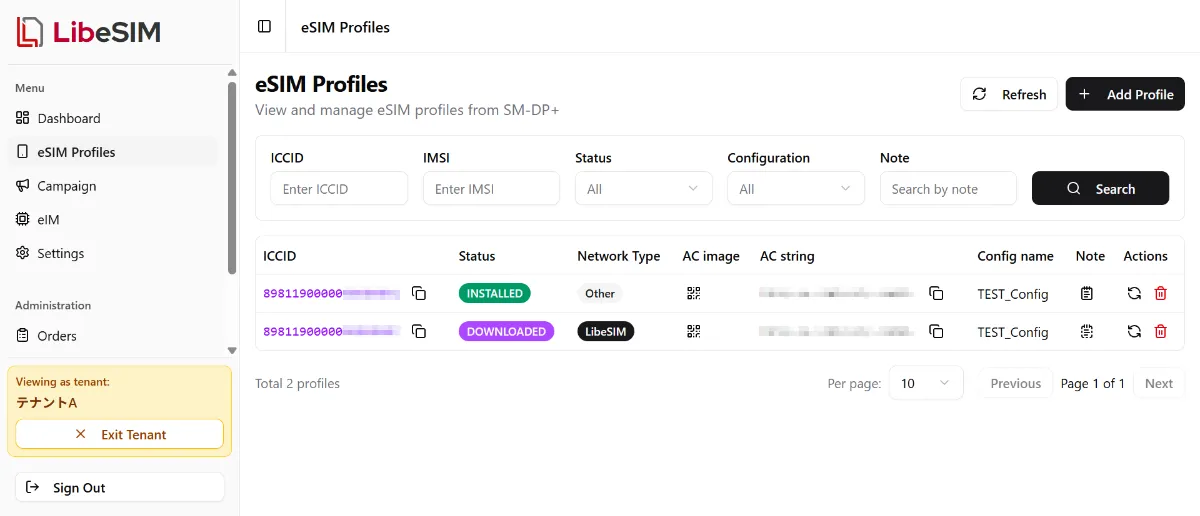The width and height of the screenshot is (1200, 516).
Task: Open note for the INSTALLED profile
Action: click(x=1087, y=293)
